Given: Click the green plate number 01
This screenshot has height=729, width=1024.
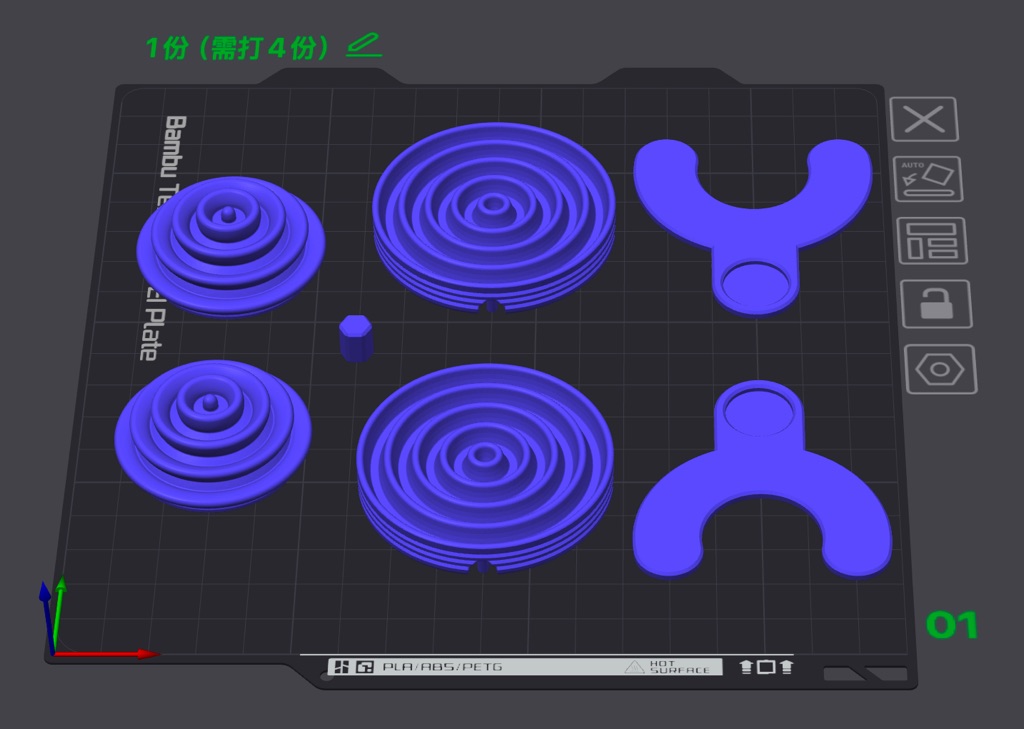Looking at the screenshot, I should (x=952, y=625).
